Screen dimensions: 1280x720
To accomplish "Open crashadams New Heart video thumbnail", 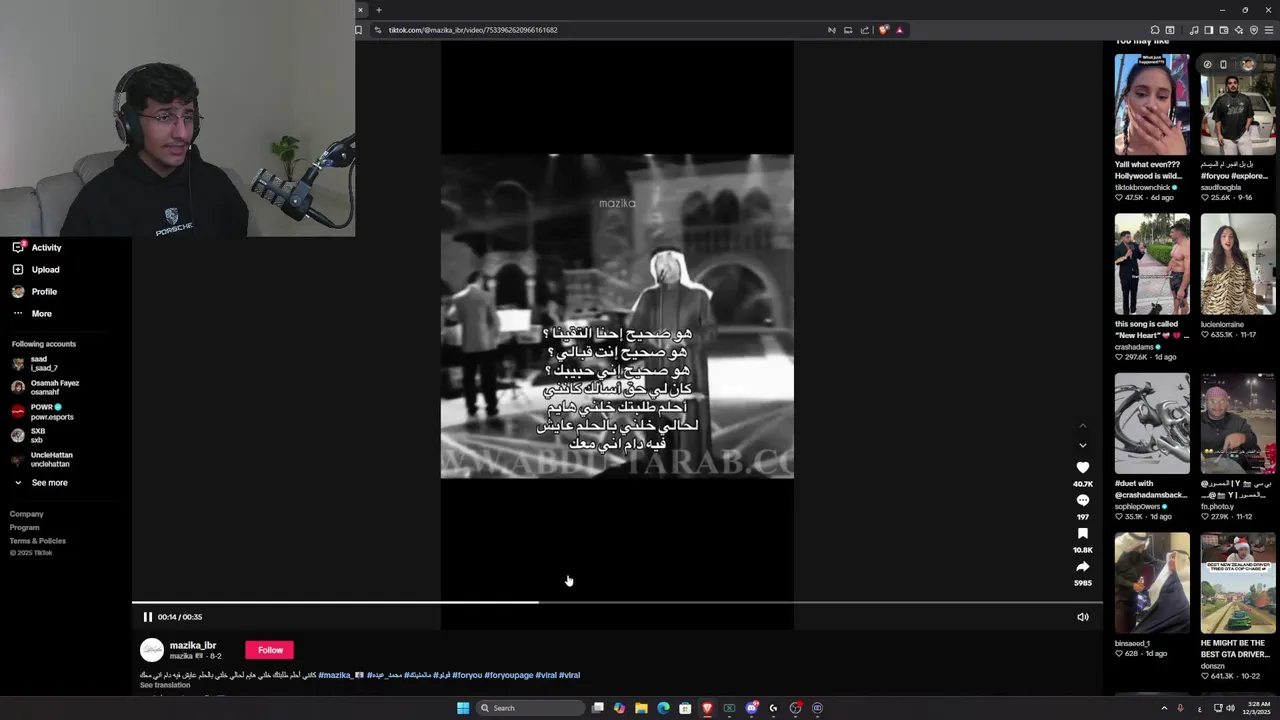I will pyautogui.click(x=1152, y=264).
